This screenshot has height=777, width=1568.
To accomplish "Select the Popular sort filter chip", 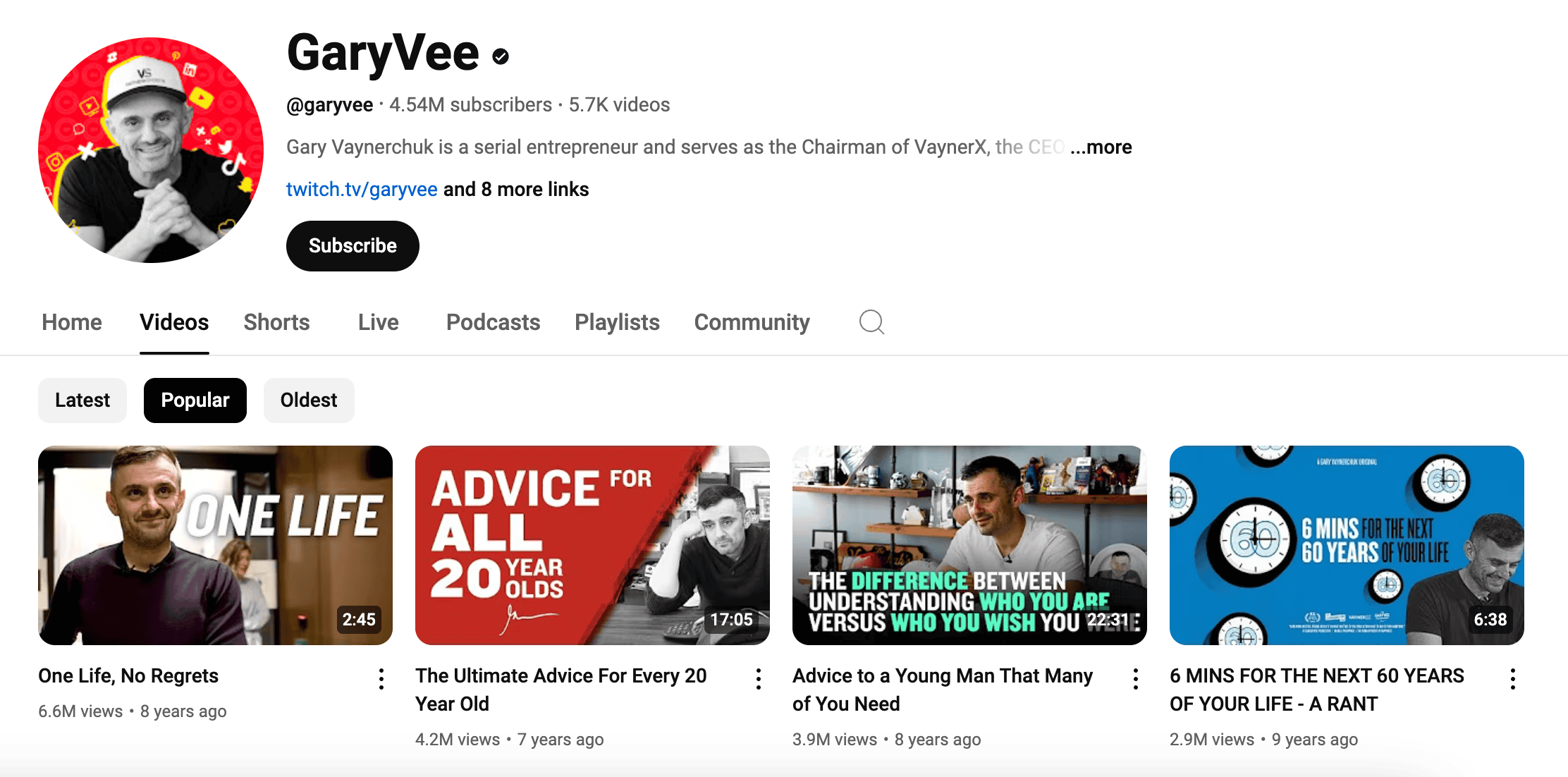I will coord(195,400).
